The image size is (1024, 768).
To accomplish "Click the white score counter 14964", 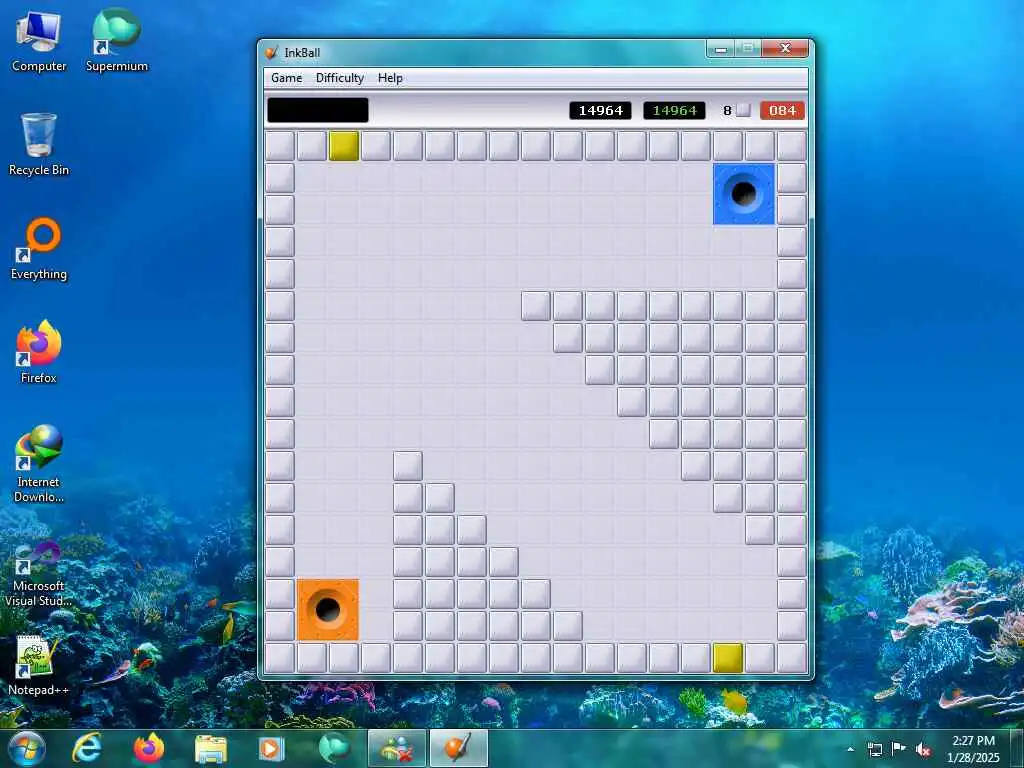I will point(600,110).
